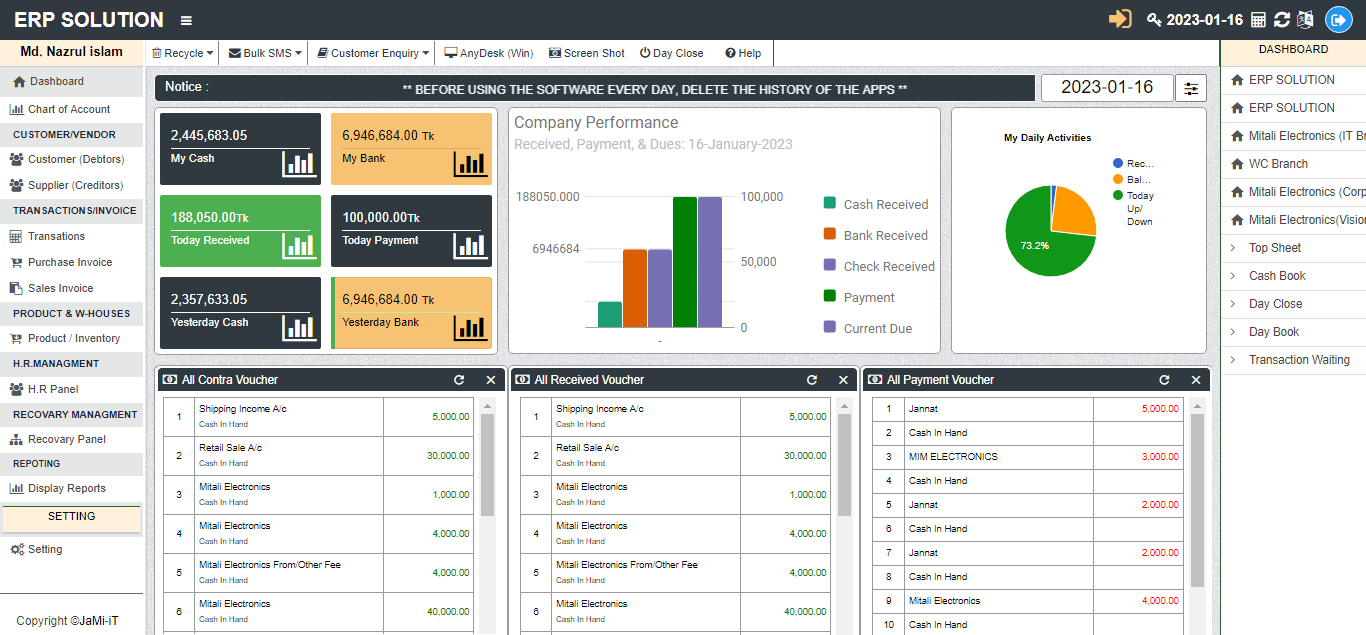Screen dimensions: 1366x635
Task: Click the Day Close toolbar button
Action: pyautogui.click(x=671, y=53)
